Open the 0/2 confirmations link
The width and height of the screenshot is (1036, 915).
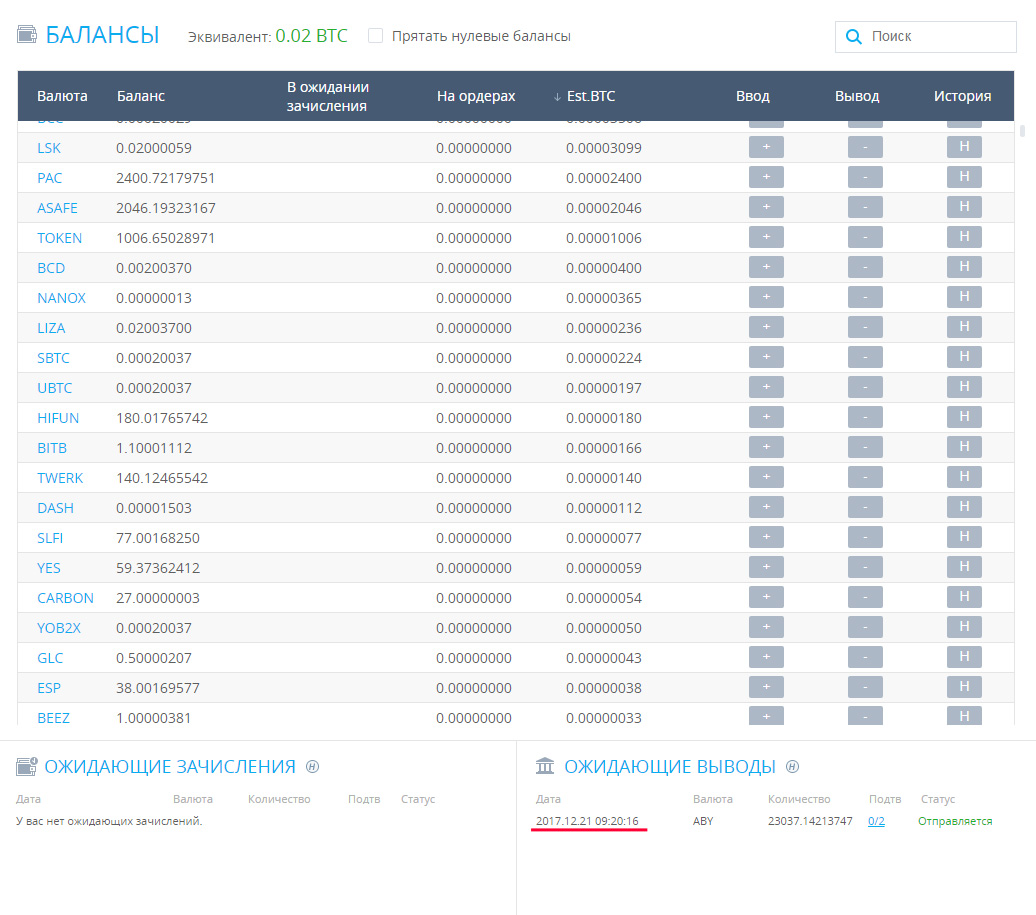click(x=876, y=821)
